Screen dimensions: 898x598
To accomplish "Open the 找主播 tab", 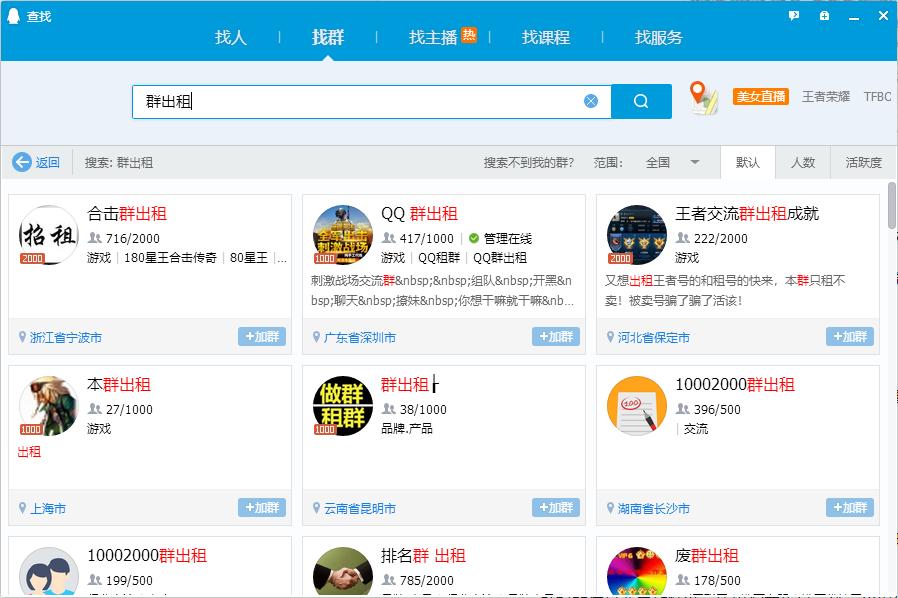I will pyautogui.click(x=433, y=37).
